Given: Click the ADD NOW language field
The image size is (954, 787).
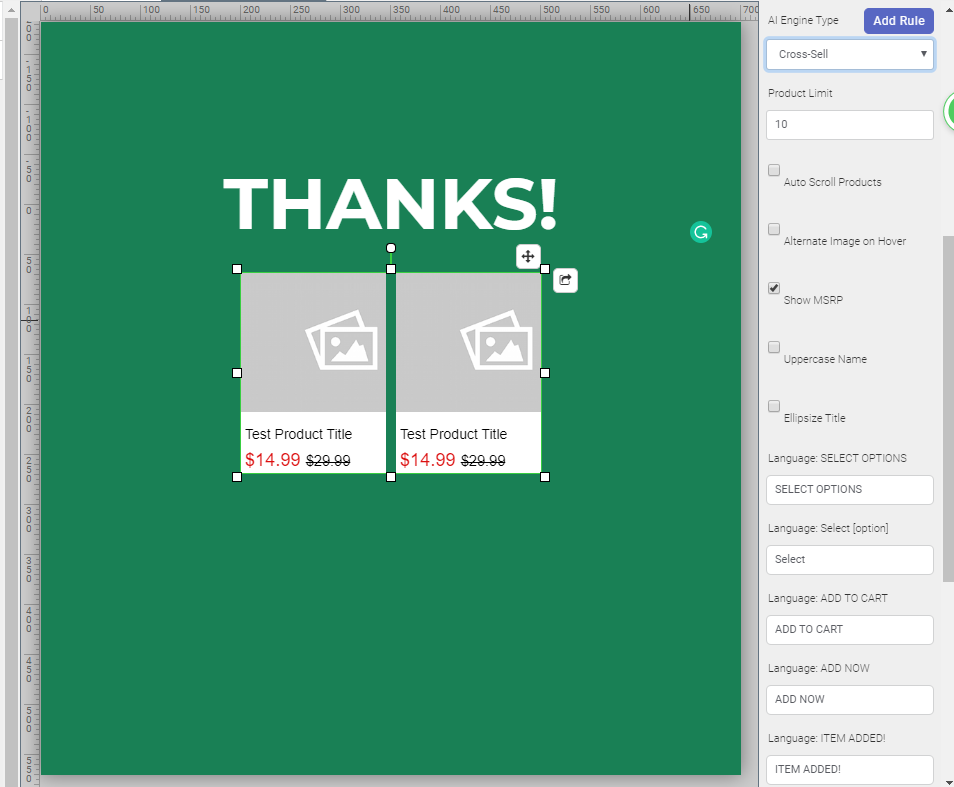Looking at the screenshot, I should pyautogui.click(x=849, y=699).
